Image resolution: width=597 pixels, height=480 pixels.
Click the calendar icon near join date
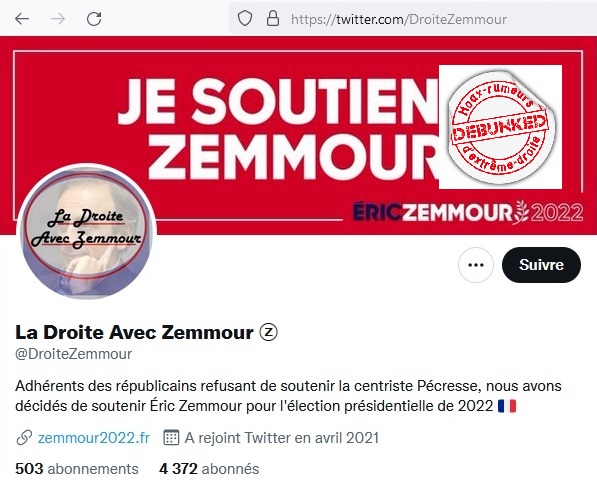pyautogui.click(x=171, y=437)
